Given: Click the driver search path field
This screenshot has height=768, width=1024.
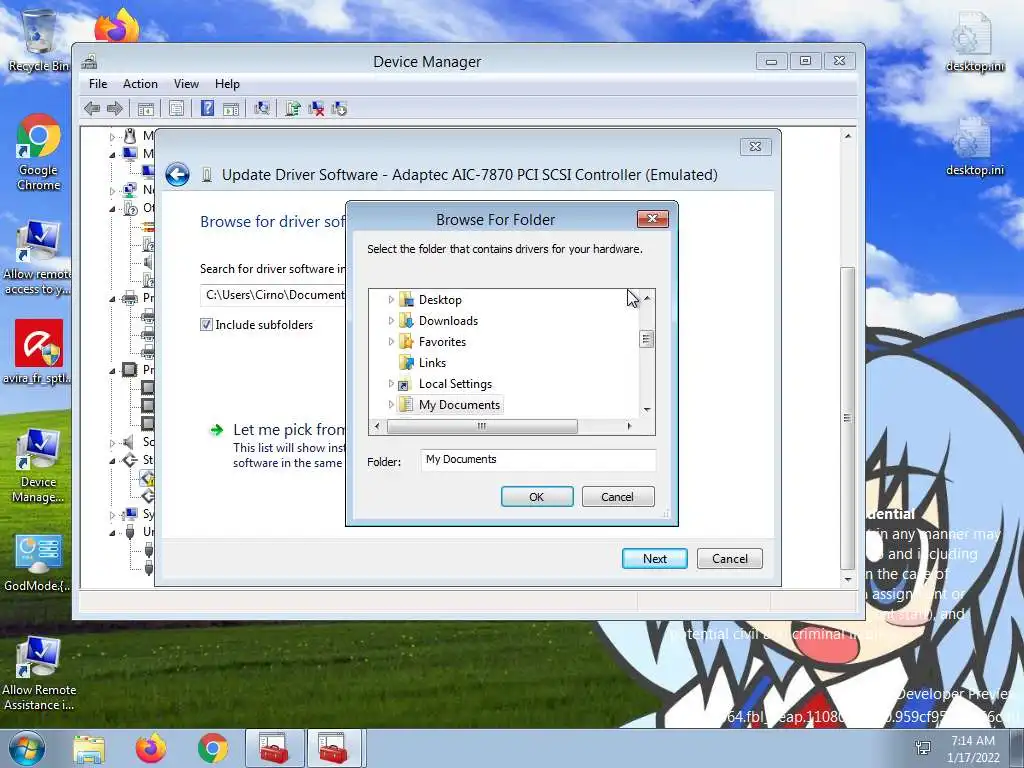Looking at the screenshot, I should click(274, 295).
